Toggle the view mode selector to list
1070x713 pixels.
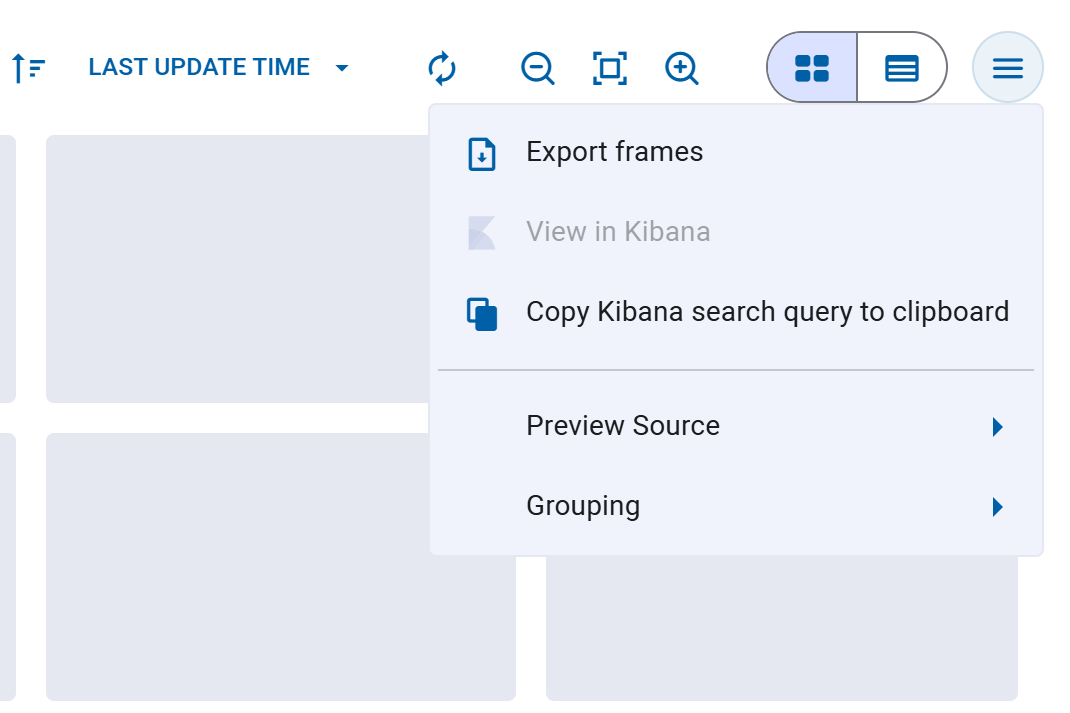901,67
